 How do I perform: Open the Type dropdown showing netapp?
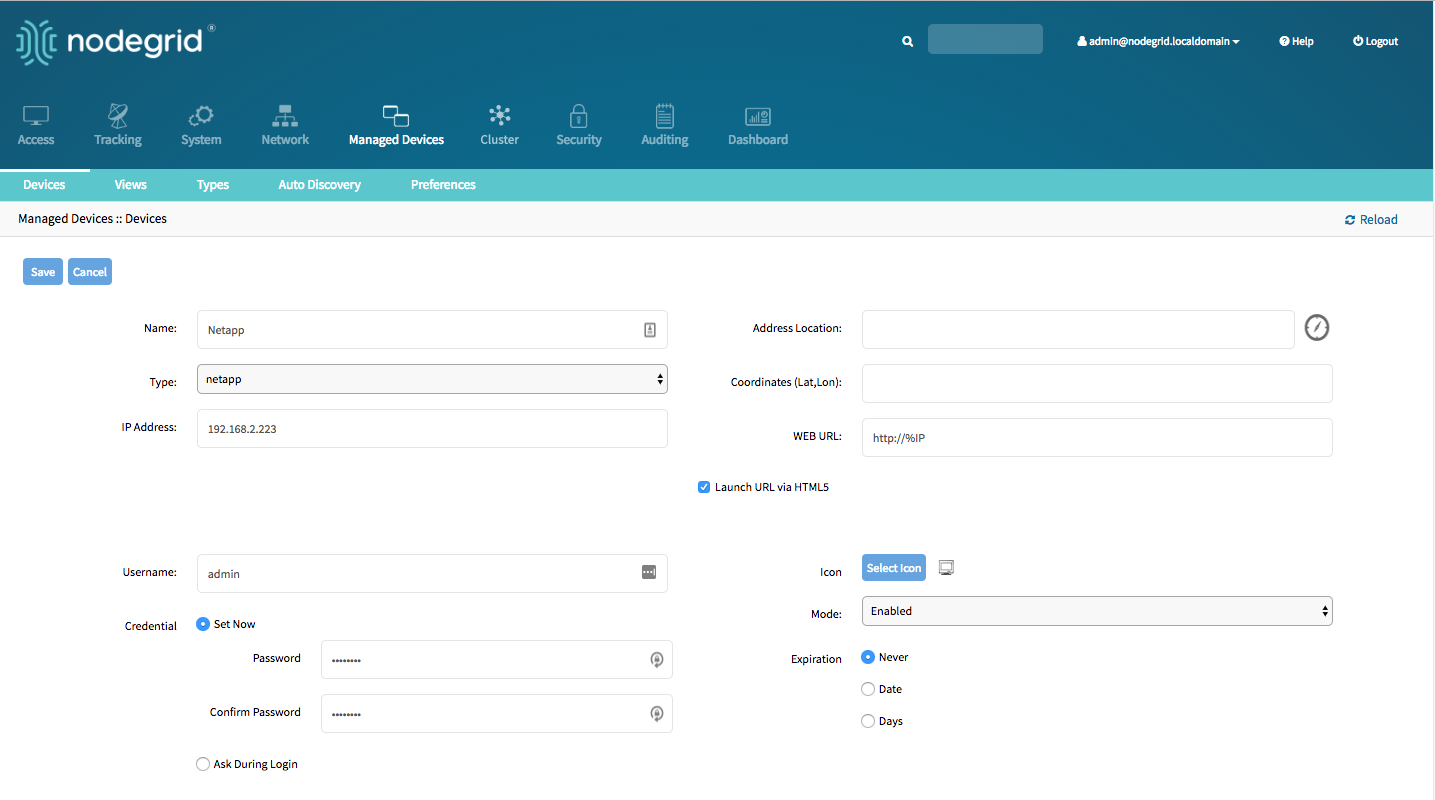(x=432, y=379)
